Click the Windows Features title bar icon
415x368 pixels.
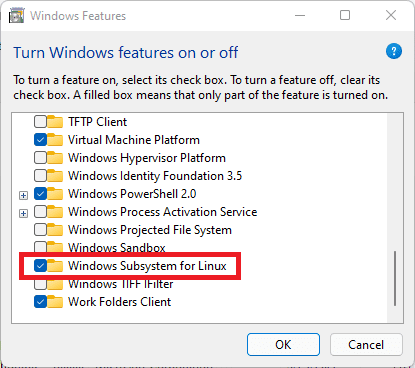(x=17, y=15)
